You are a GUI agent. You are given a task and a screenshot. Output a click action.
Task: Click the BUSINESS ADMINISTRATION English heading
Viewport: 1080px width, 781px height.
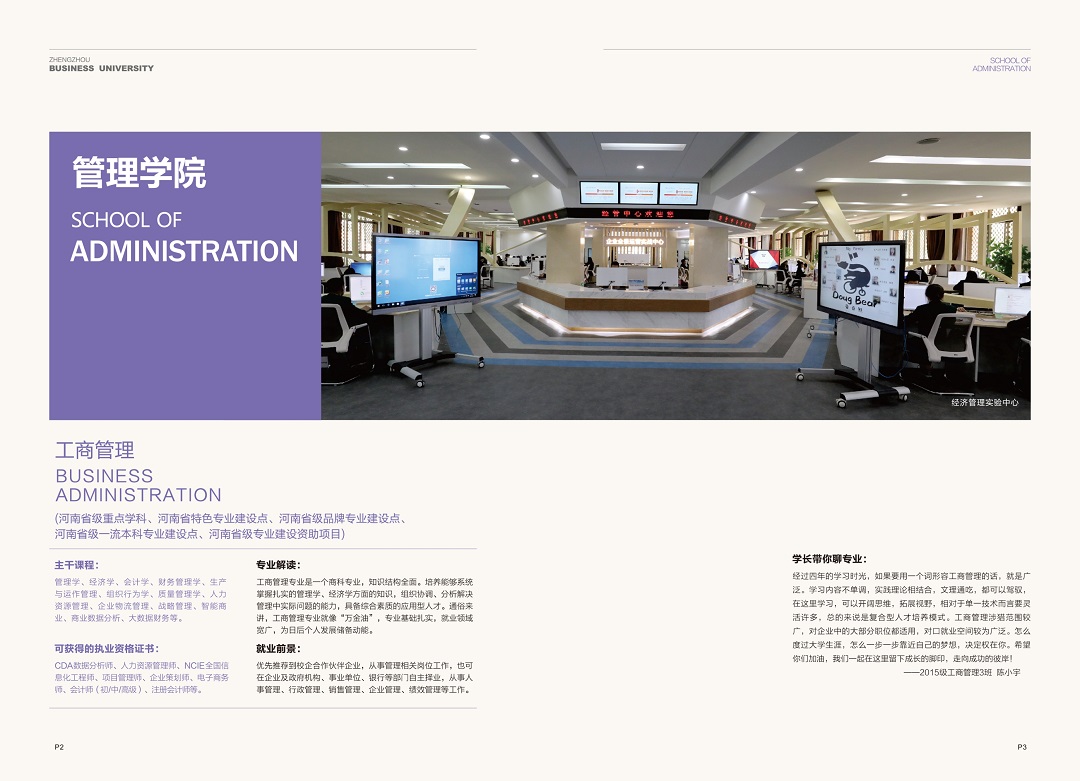[138, 486]
